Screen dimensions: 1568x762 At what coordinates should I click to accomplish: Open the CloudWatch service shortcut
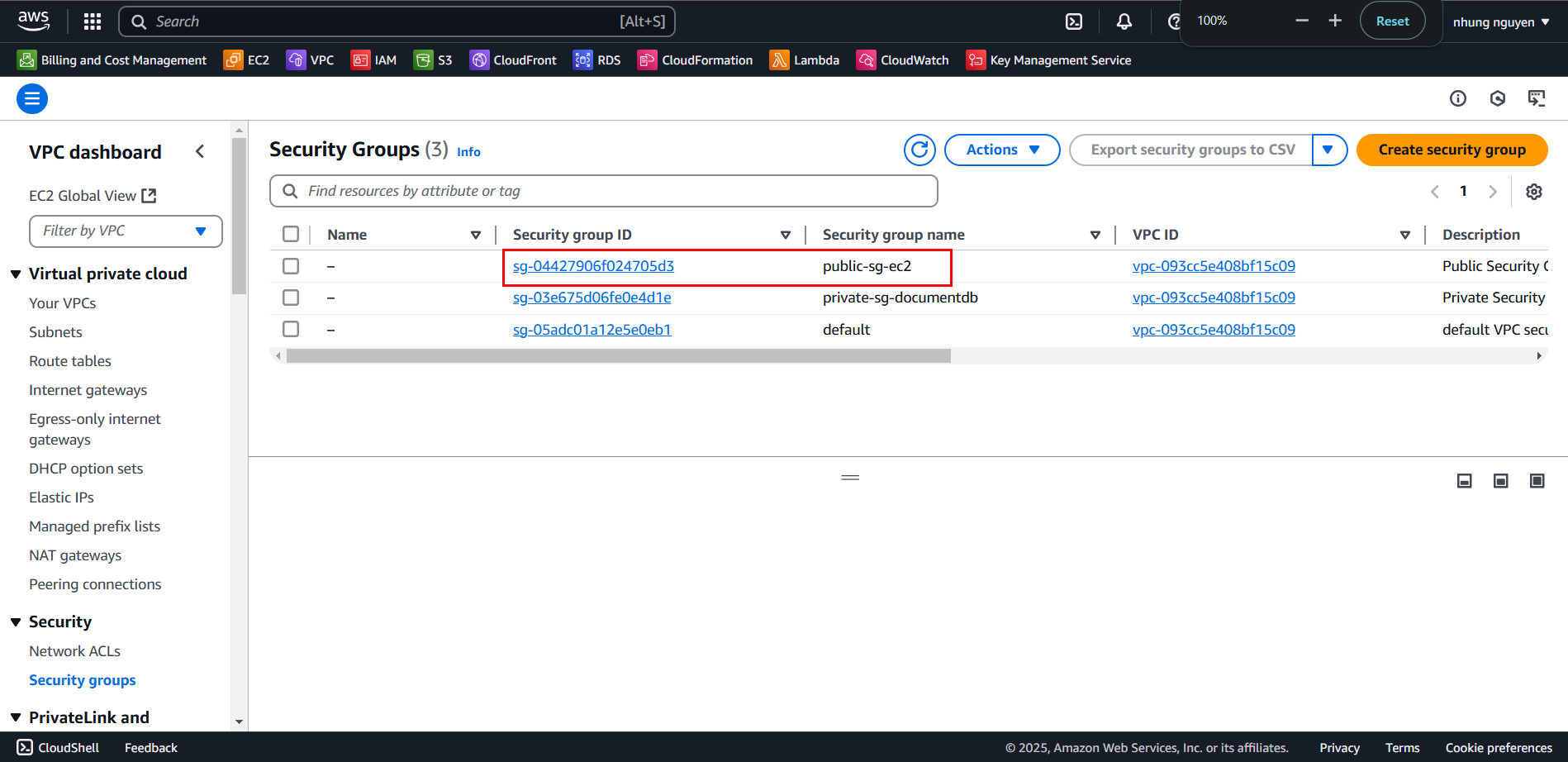coord(903,60)
